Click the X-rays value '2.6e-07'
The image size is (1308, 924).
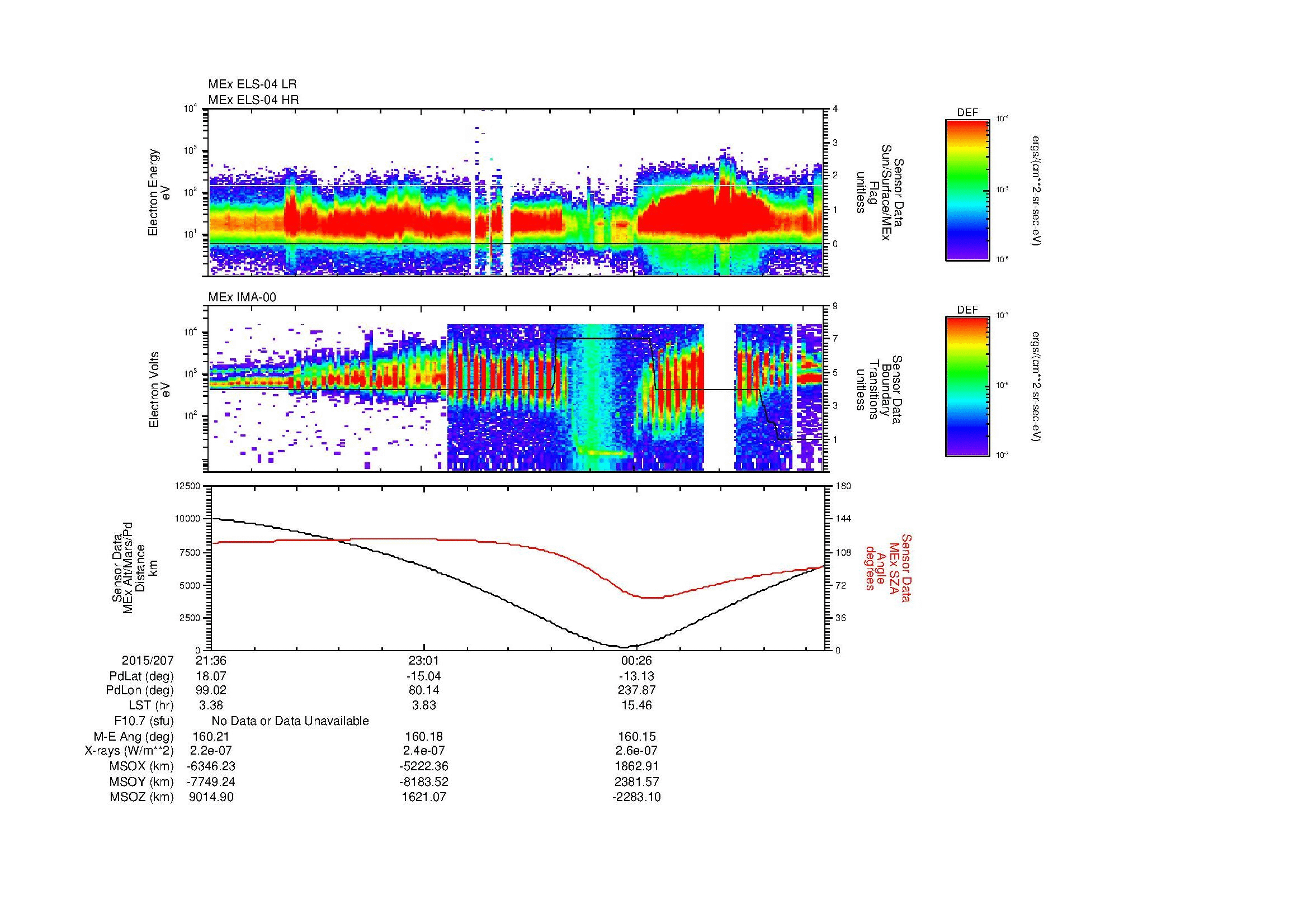click(637, 751)
